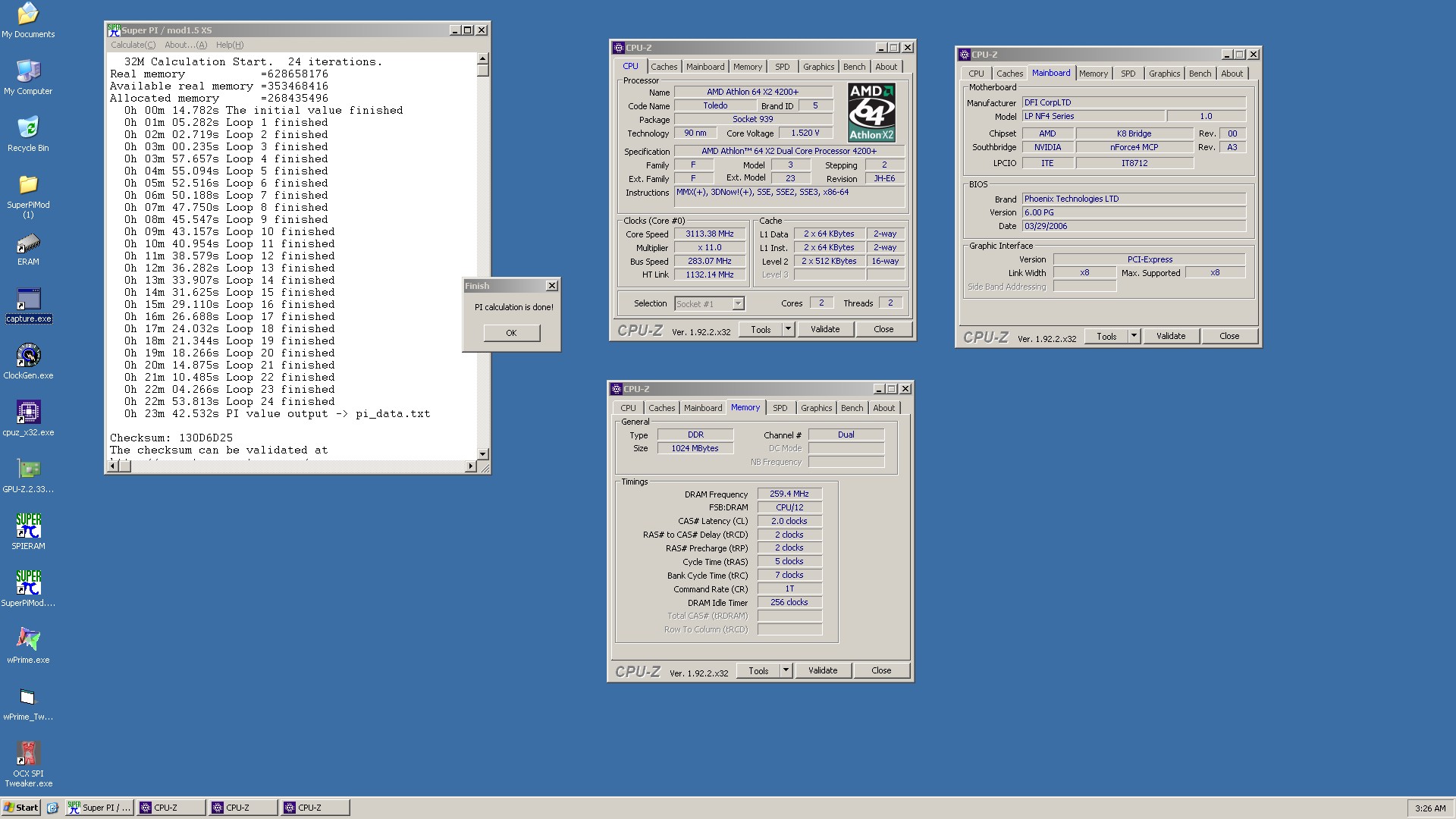Screen dimensions: 1456x819
Task: Open Bench tab in CPU-Z CPU window
Action: point(855,67)
